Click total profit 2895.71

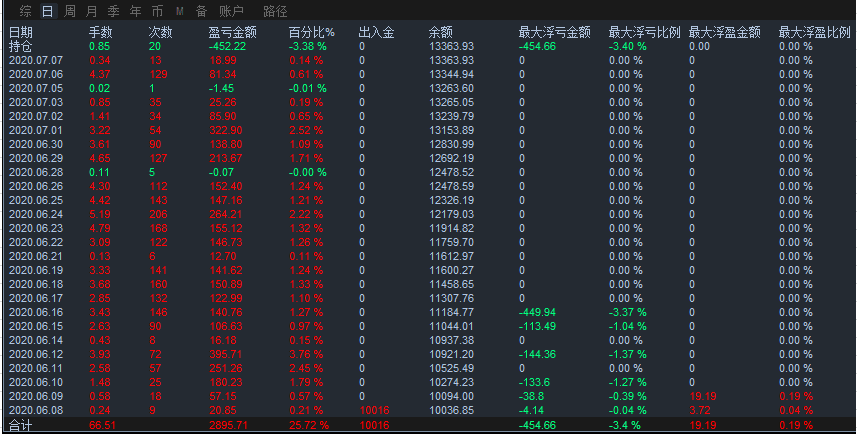pyautogui.click(x=228, y=425)
